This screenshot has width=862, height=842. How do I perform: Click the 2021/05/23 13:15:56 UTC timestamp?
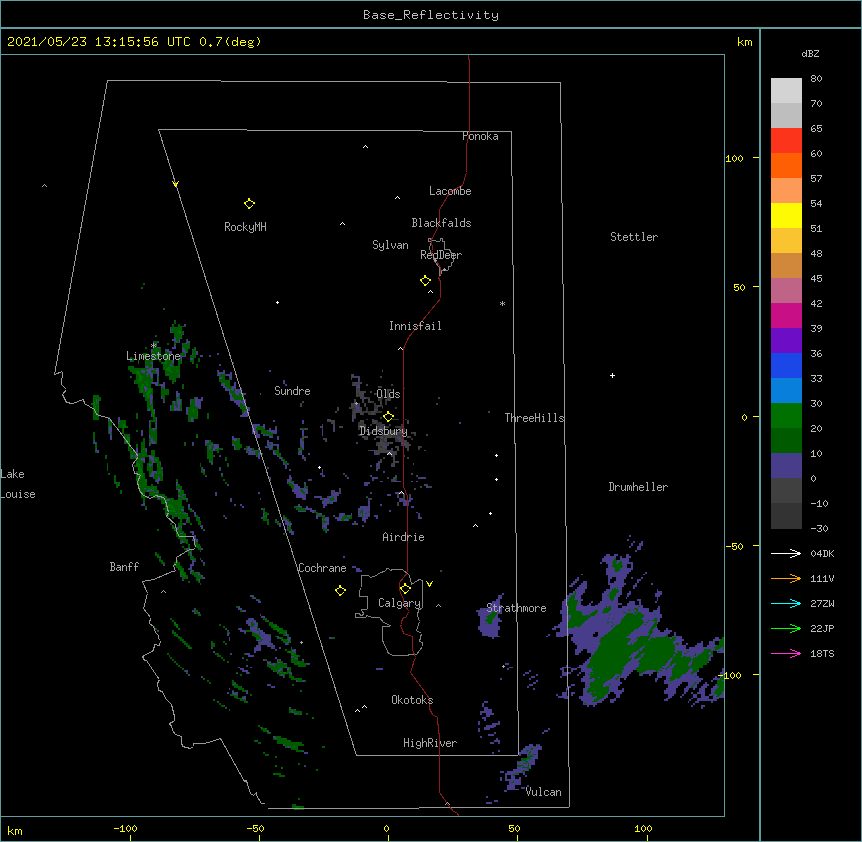[99, 42]
